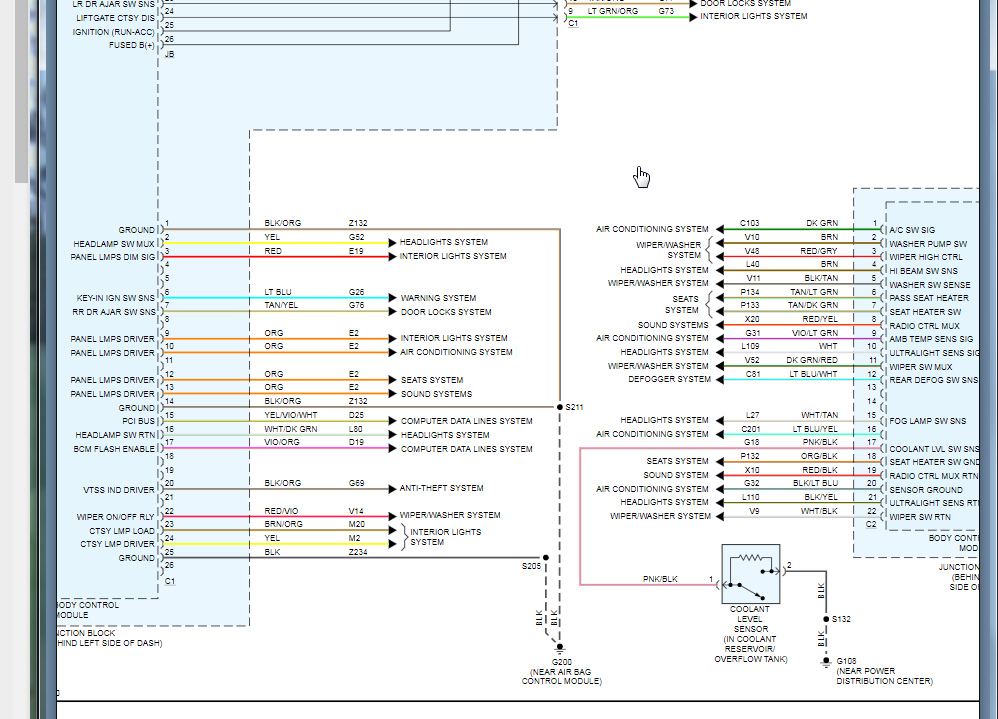Click the LT GRN/ORG wire color text
The image size is (998, 719).
(x=613, y=11)
